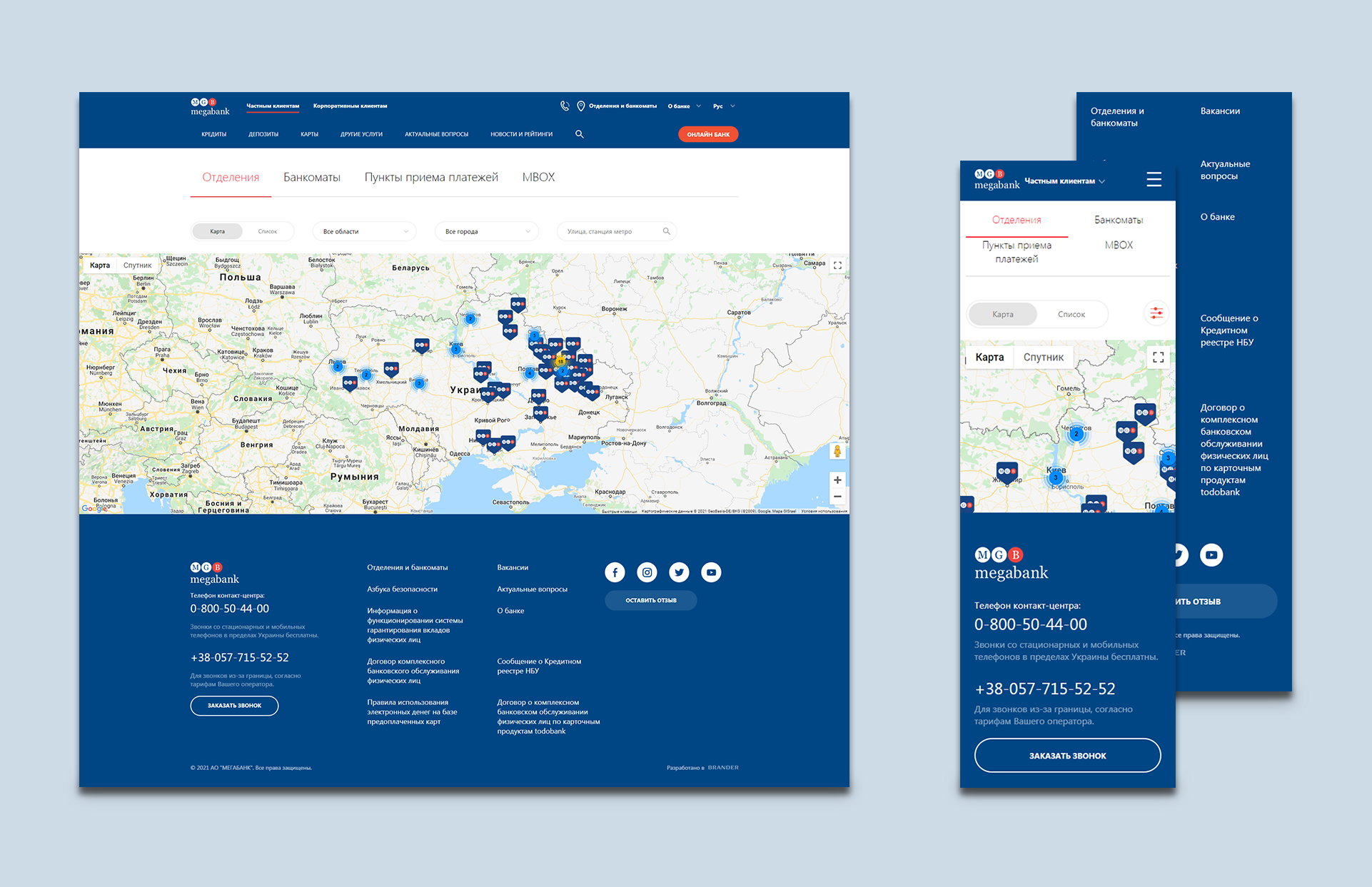Viewport: 1372px width, 887px height.
Task: Switch desktop view toggle to Список
Action: (267, 231)
